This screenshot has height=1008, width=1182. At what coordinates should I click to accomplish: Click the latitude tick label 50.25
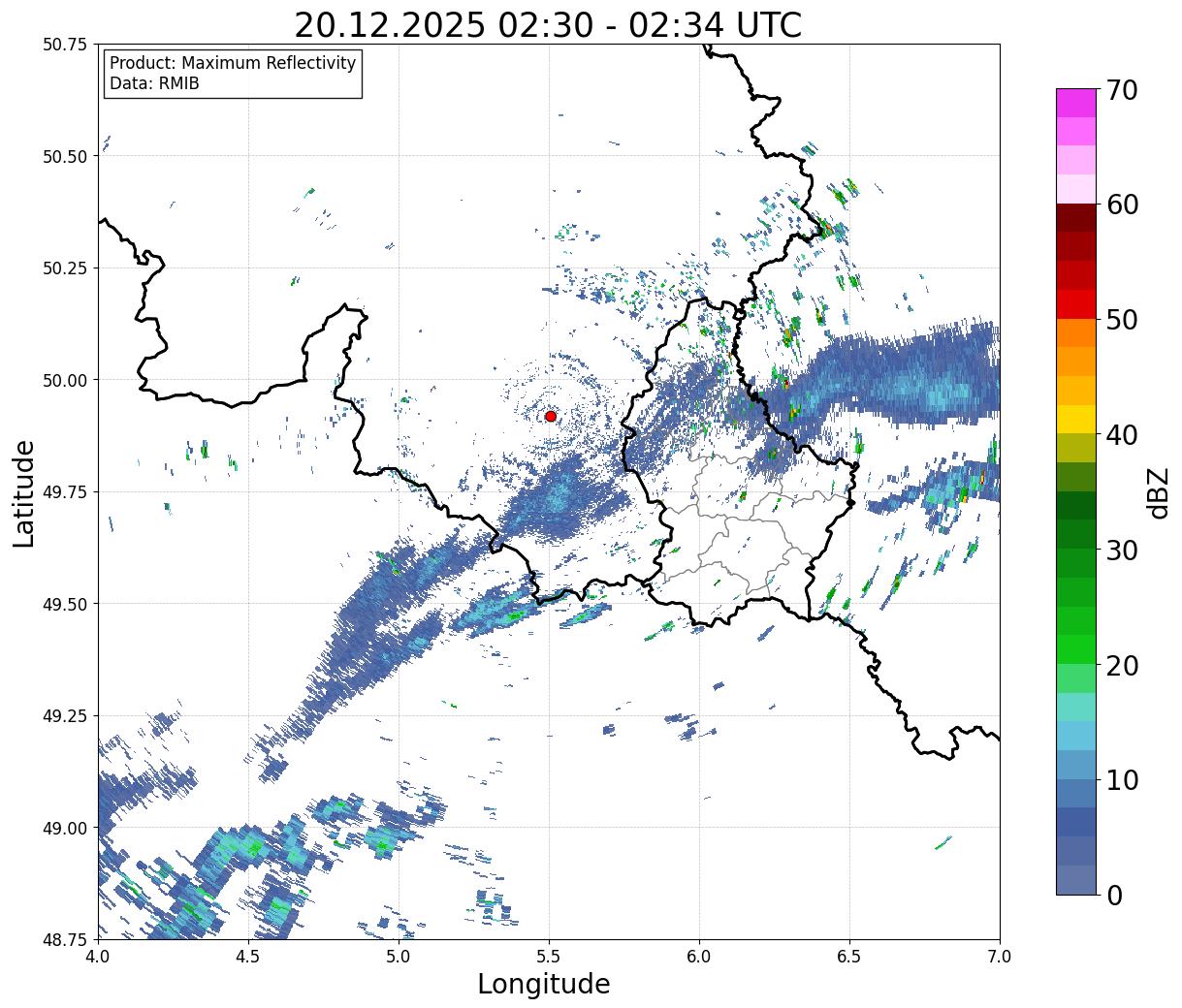click(65, 268)
